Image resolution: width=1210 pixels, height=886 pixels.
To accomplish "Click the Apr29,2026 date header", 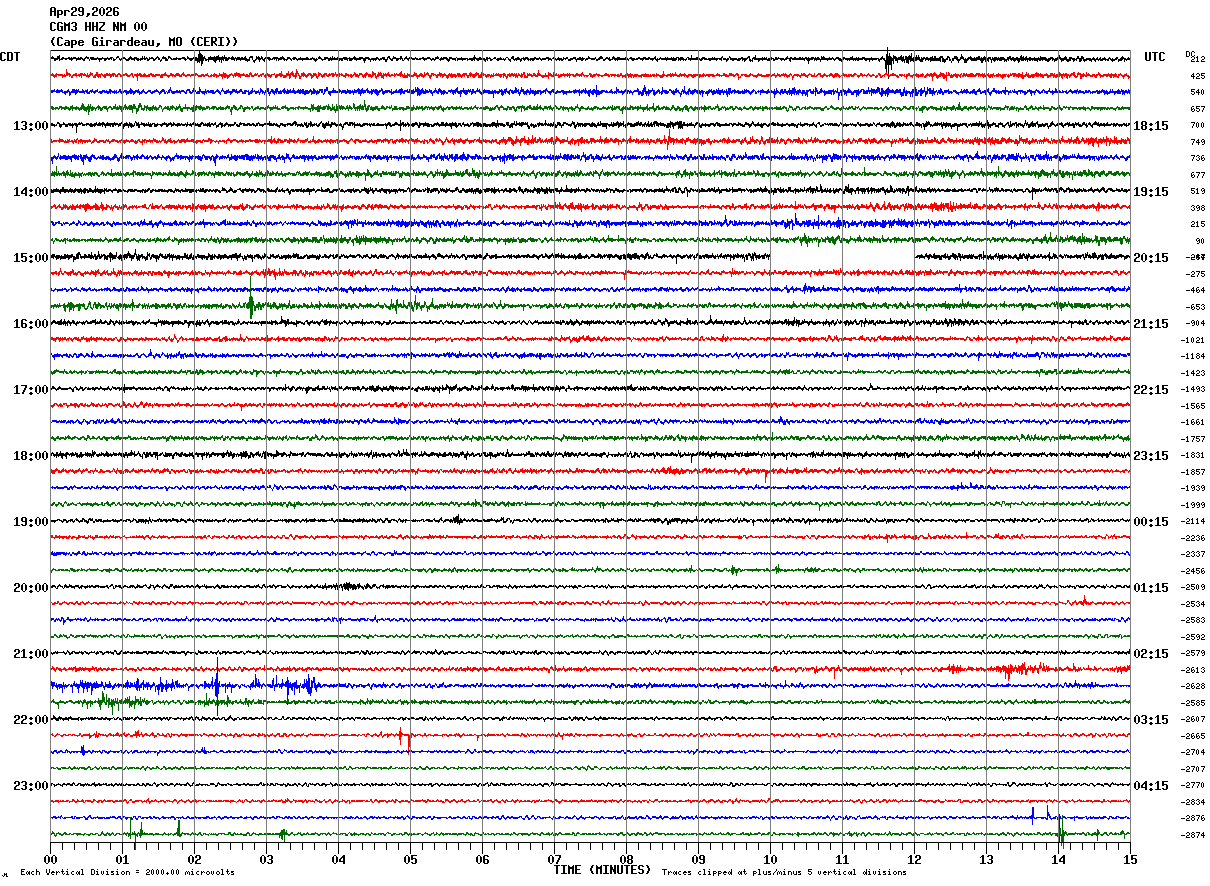I will pyautogui.click(x=84, y=12).
